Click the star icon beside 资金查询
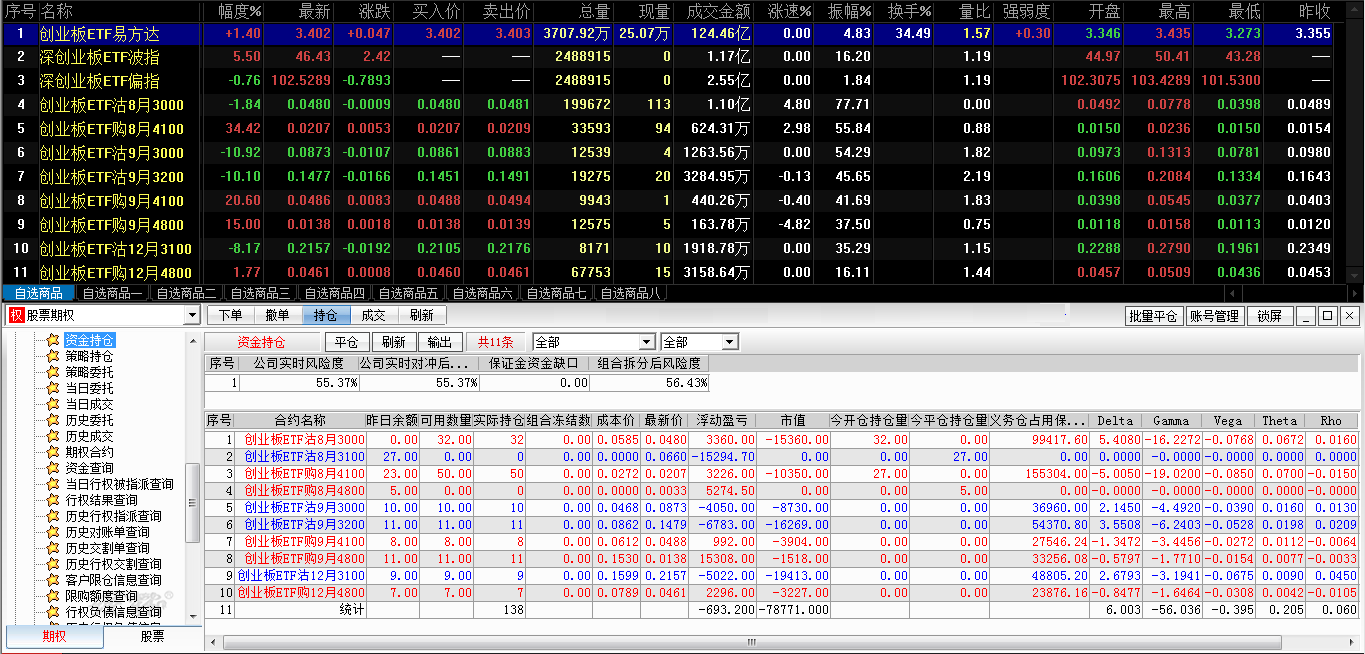This screenshot has width=1365, height=654. click(x=53, y=468)
